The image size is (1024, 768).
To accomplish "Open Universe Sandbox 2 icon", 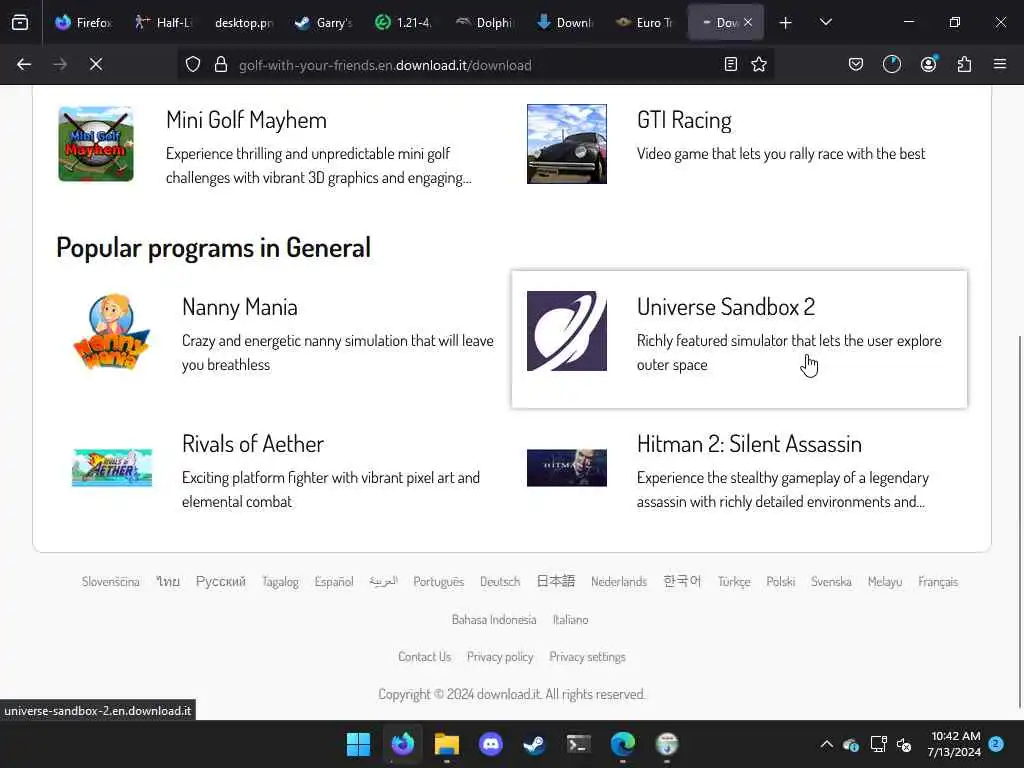I will (x=566, y=330).
